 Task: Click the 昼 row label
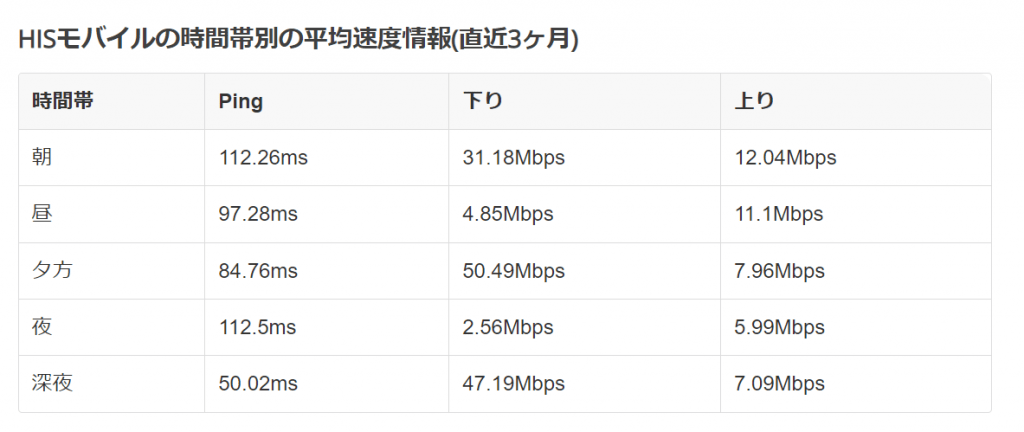[43, 214]
